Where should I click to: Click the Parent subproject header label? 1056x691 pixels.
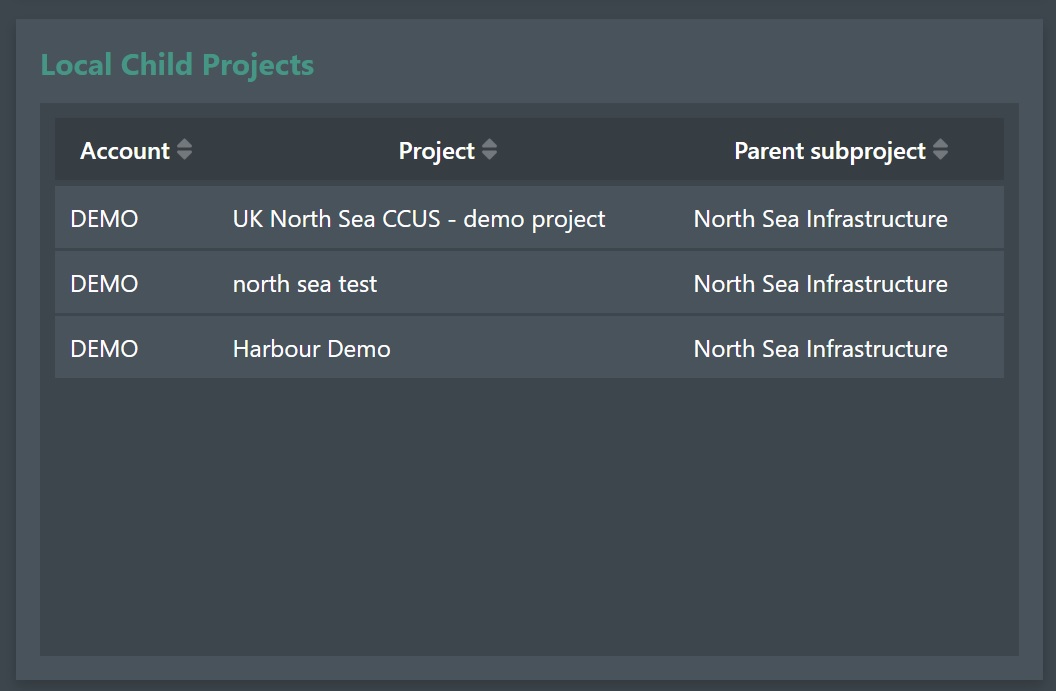(x=830, y=151)
